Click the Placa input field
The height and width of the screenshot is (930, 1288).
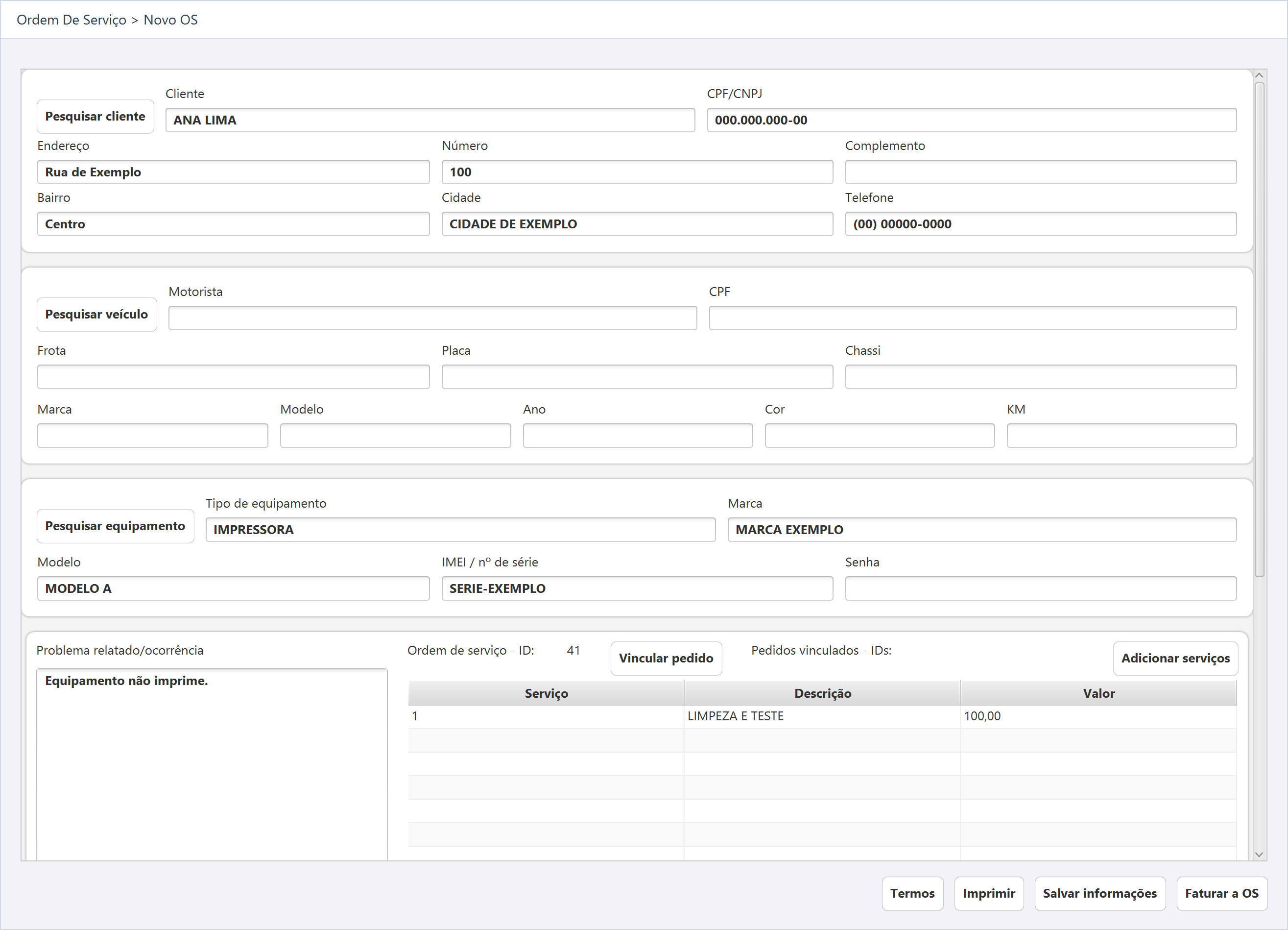637,377
